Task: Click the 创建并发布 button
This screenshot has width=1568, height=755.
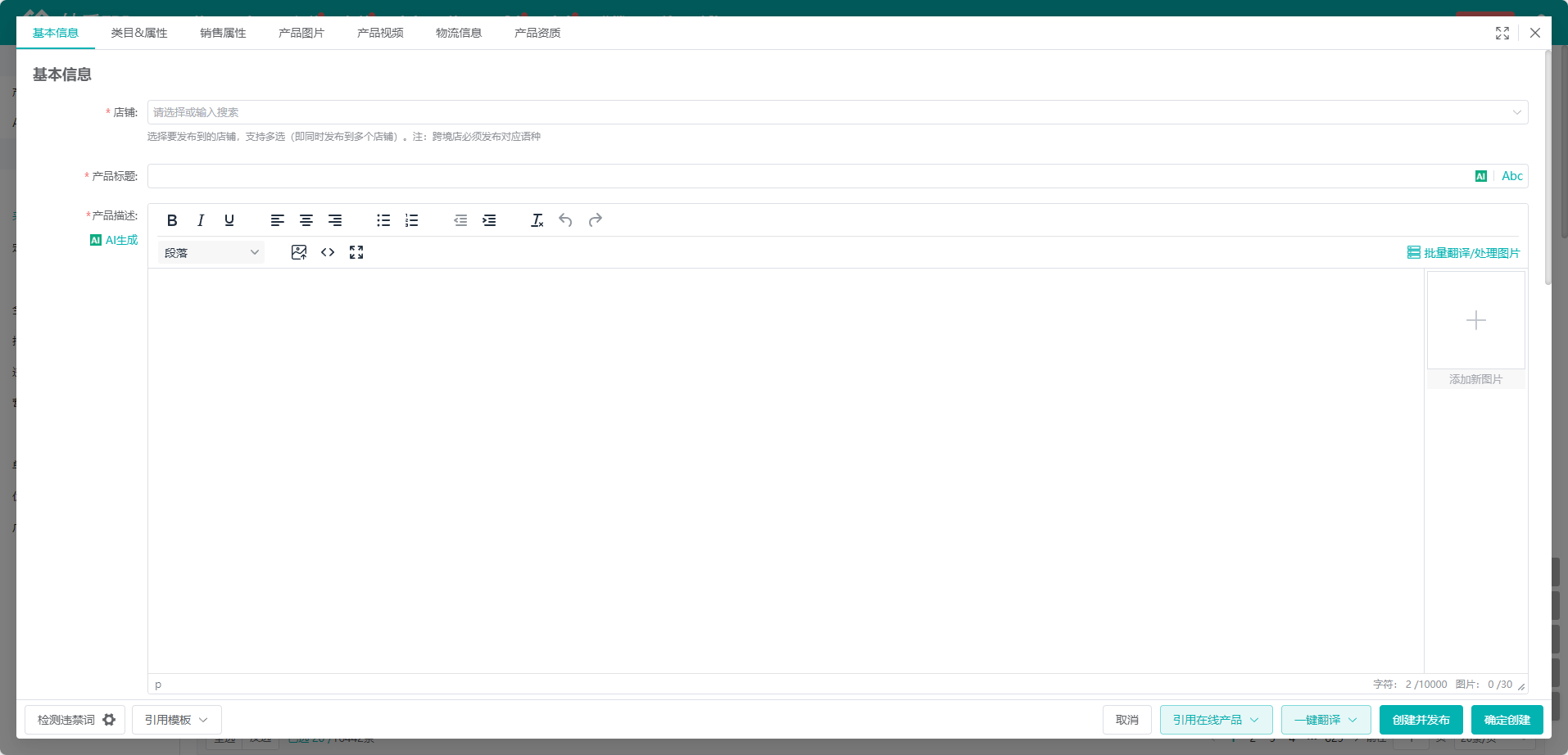Action: 1421,720
